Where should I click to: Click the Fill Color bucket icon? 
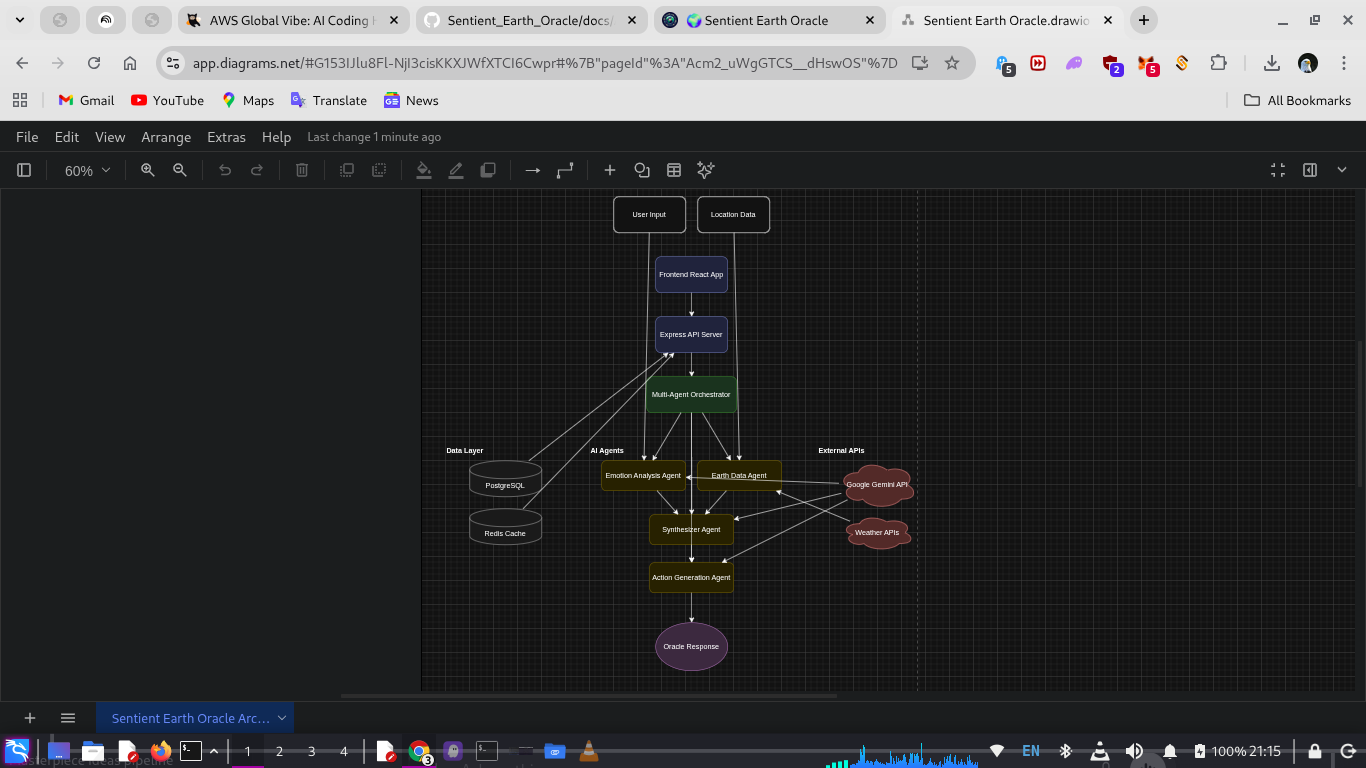click(x=424, y=170)
